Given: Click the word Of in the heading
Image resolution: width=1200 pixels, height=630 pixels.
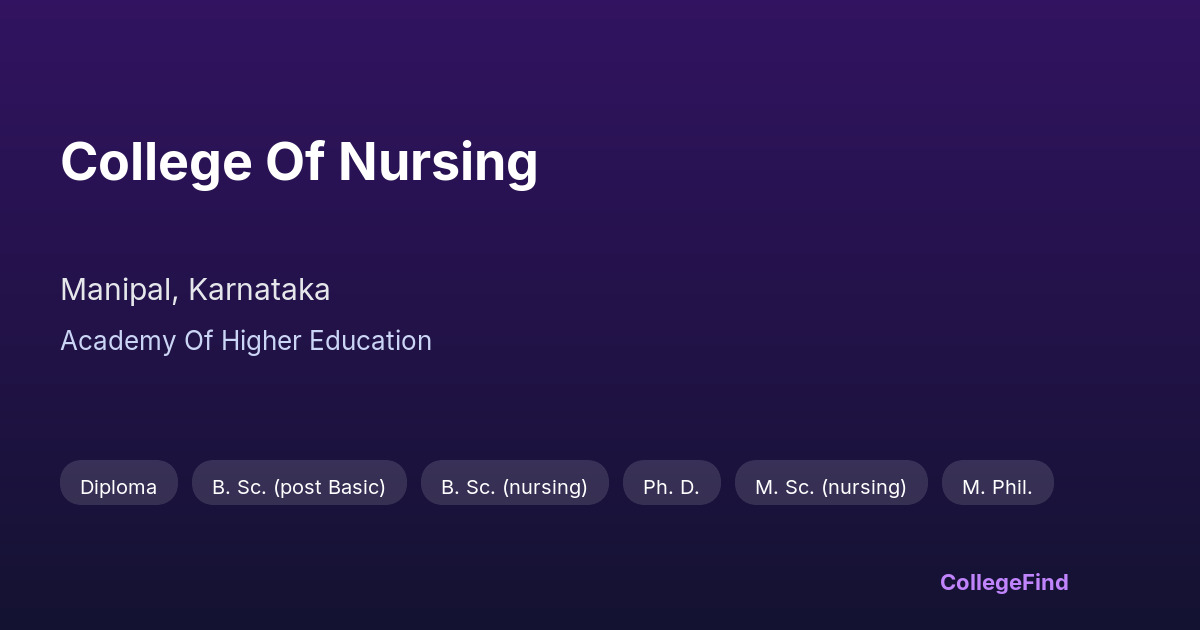Looking at the screenshot, I should [294, 162].
